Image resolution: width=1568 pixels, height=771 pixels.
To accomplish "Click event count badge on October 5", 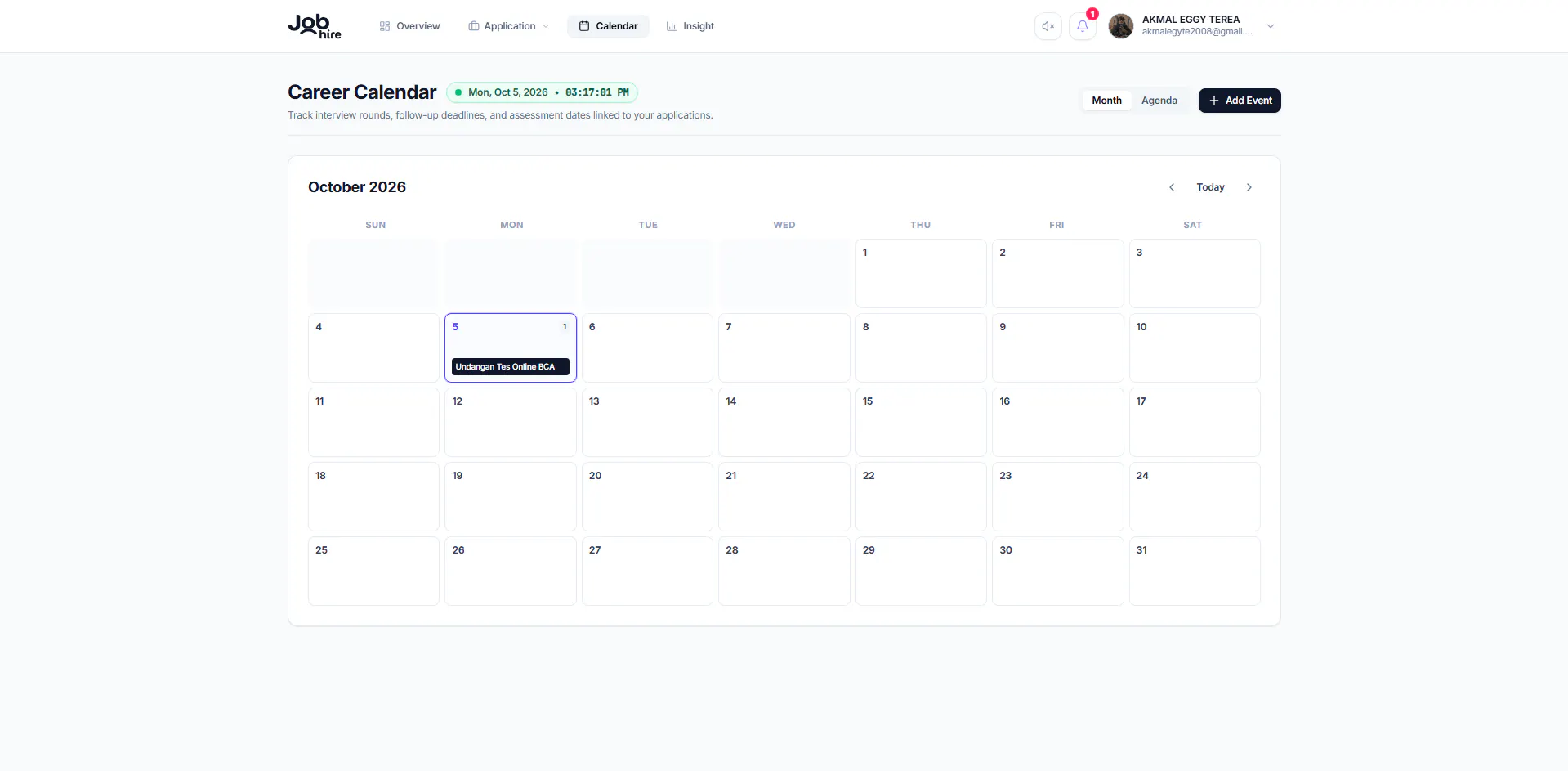I will click(x=565, y=327).
